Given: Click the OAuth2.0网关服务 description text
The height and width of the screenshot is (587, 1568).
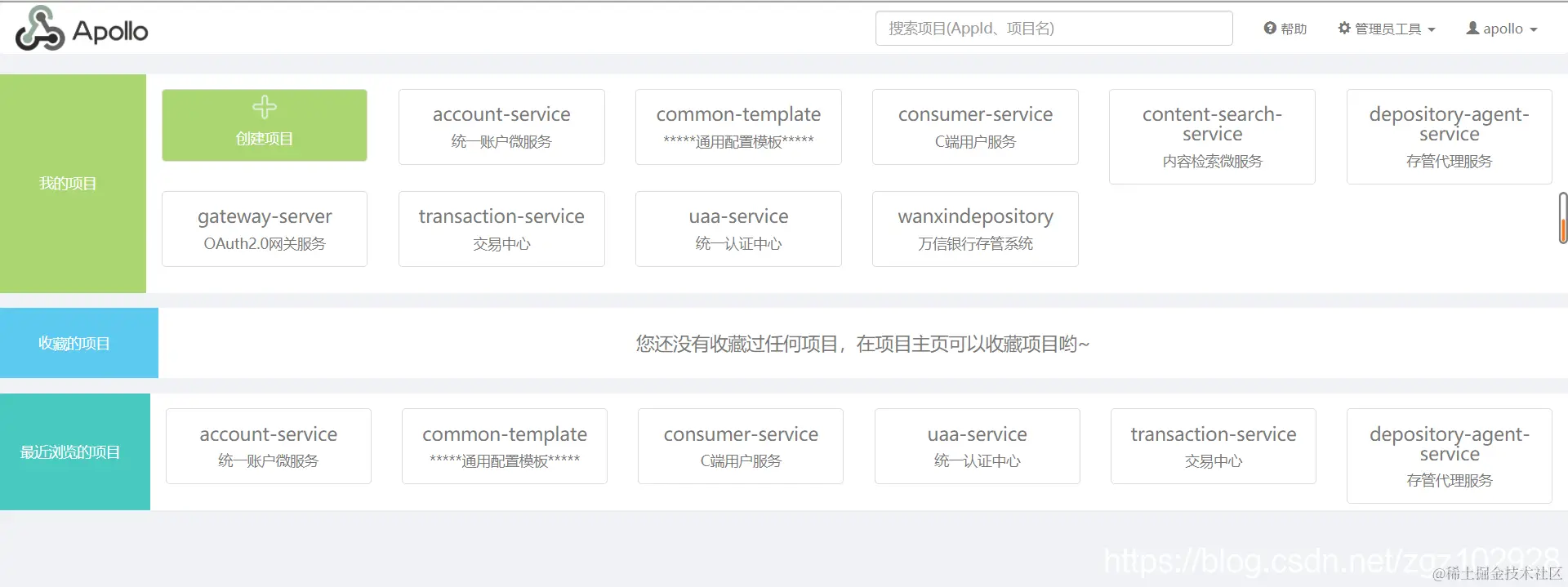Looking at the screenshot, I should tap(265, 243).
